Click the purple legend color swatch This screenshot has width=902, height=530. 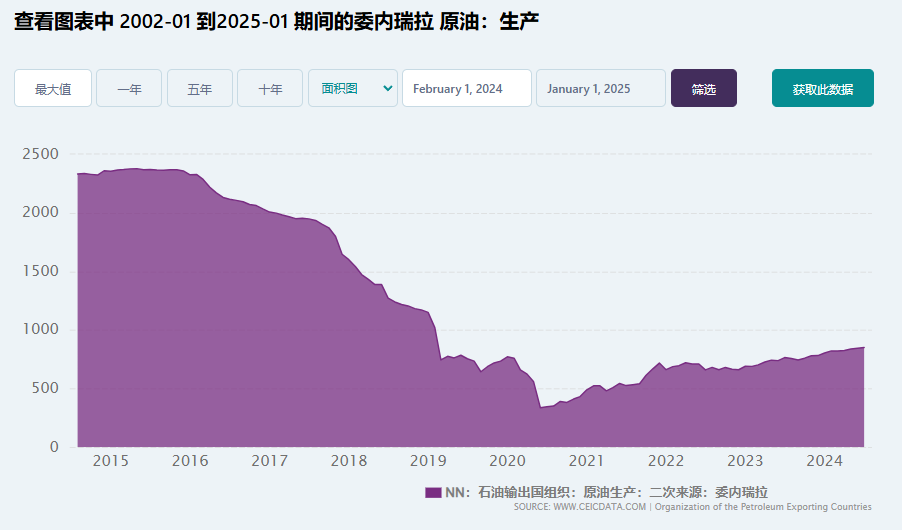[433, 492]
